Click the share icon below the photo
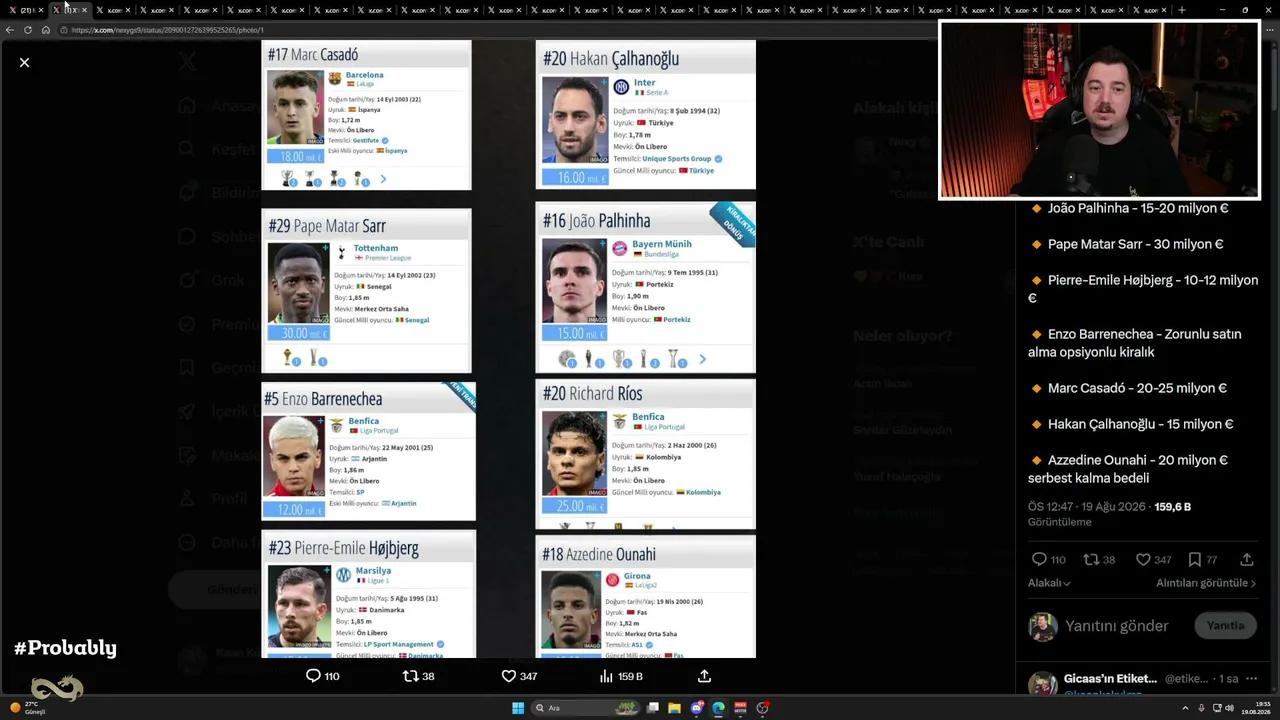 [704, 676]
